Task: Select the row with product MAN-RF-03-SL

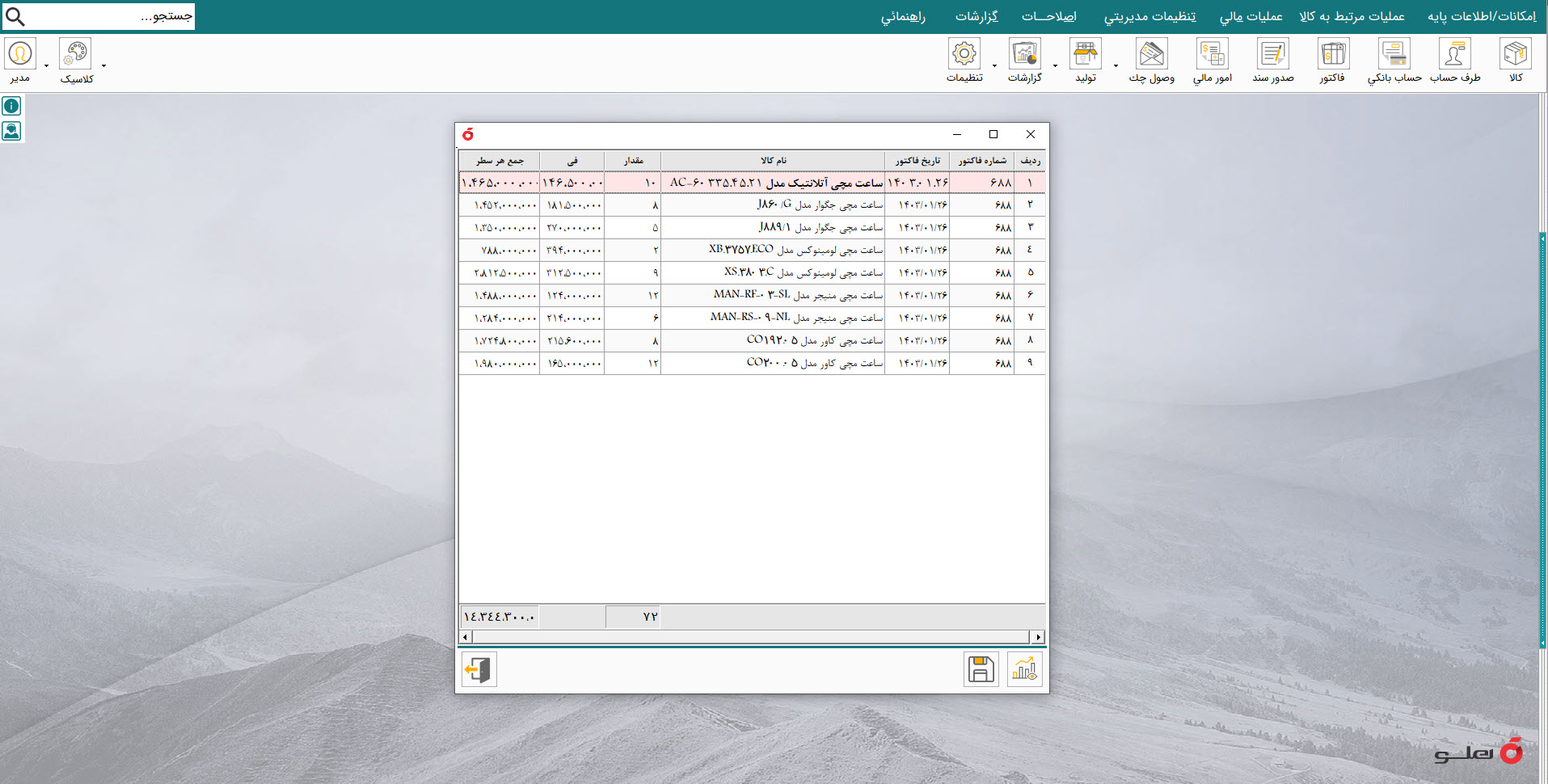Action: 753,296
